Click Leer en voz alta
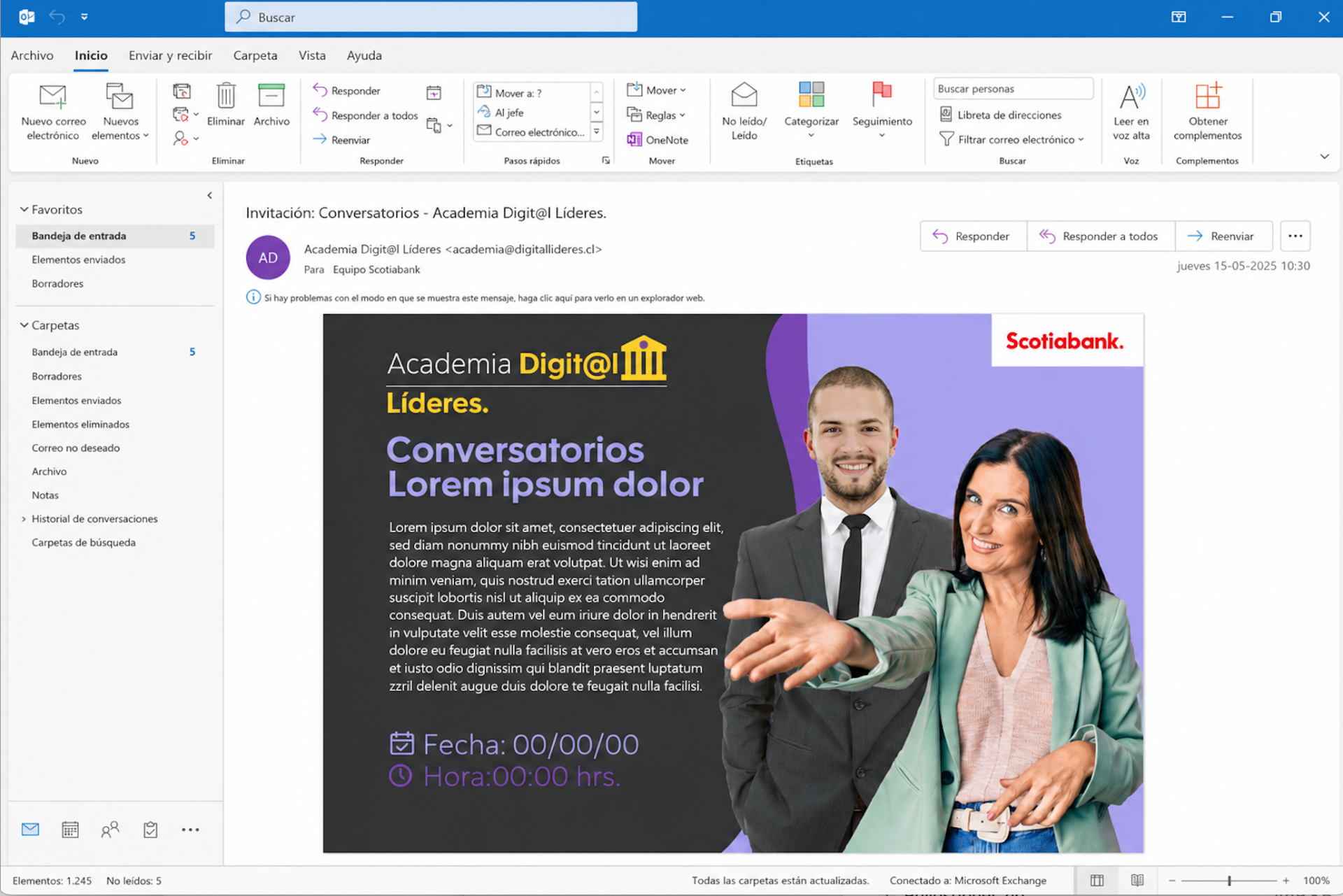 click(x=1131, y=113)
